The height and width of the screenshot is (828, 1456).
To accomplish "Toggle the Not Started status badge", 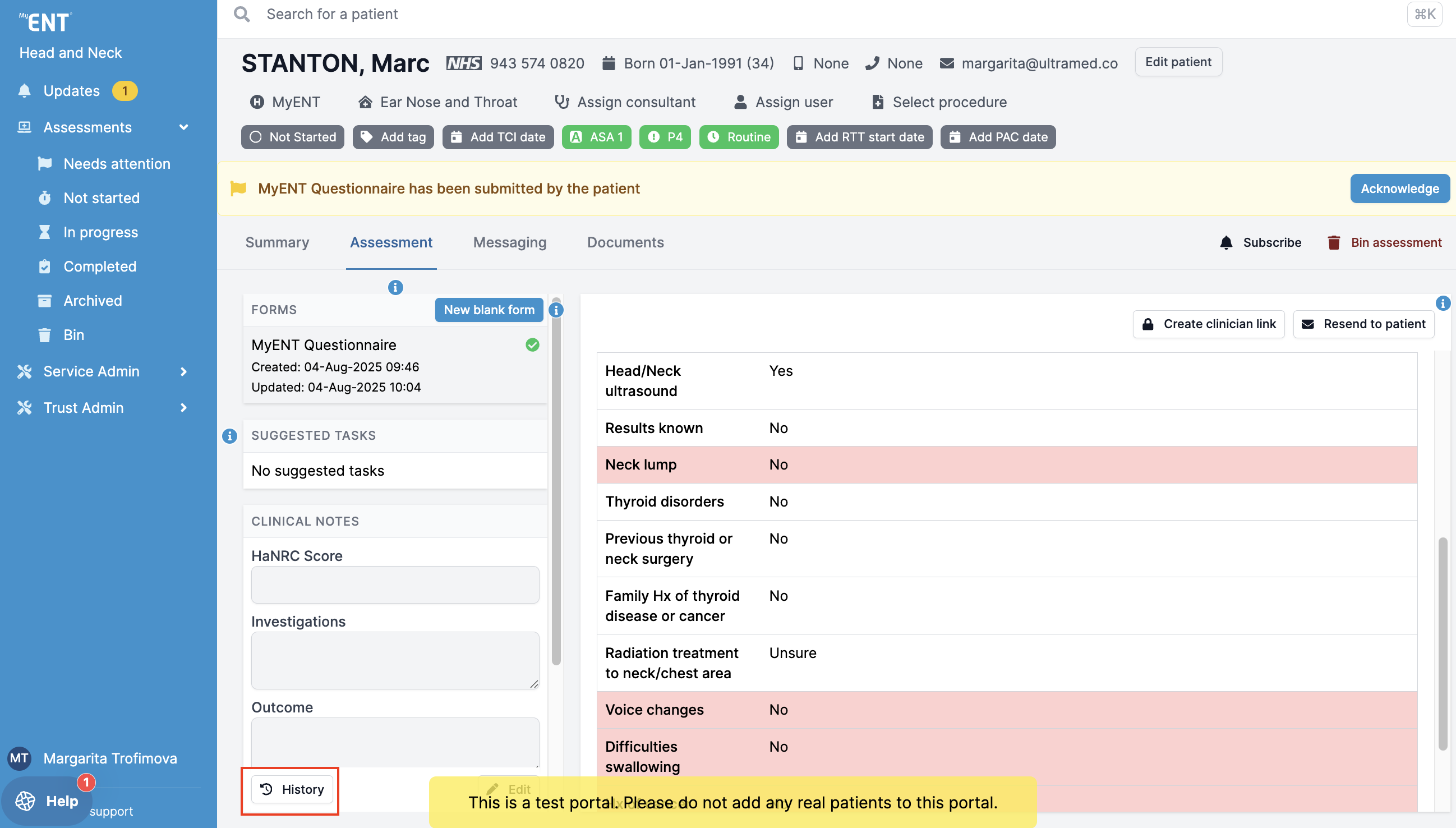I will click(293, 137).
